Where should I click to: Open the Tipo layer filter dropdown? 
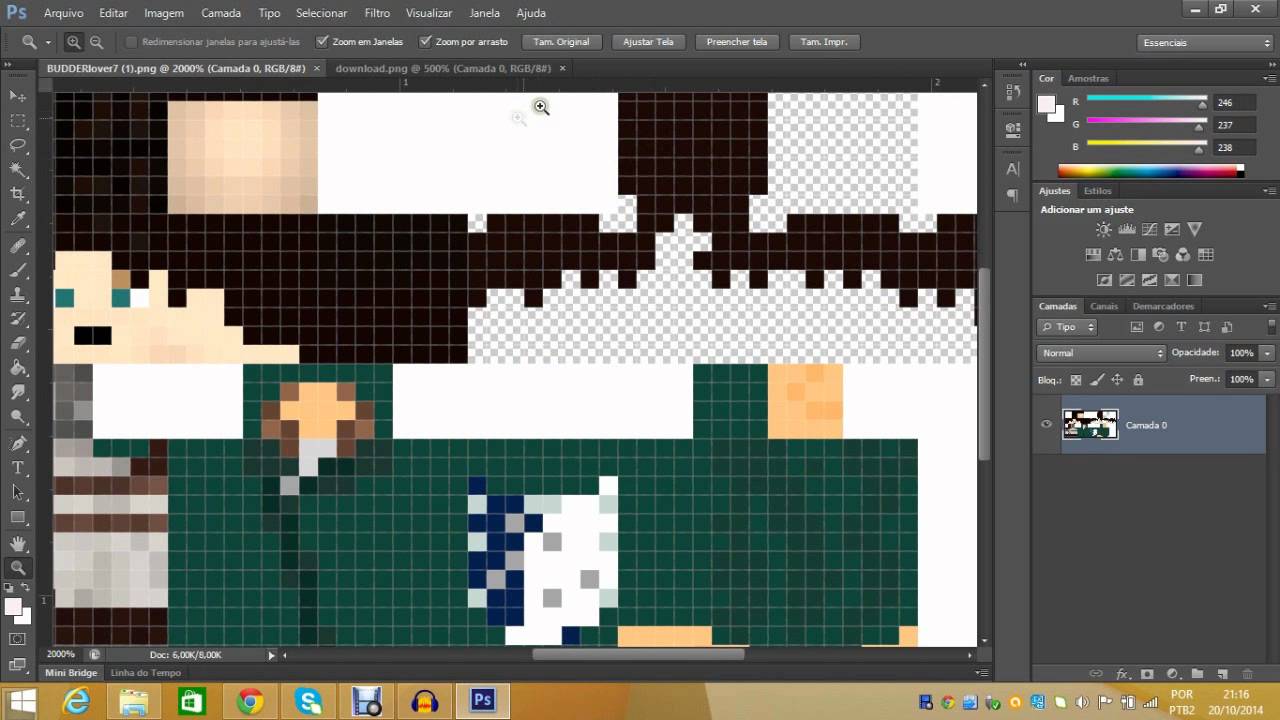coord(1068,327)
